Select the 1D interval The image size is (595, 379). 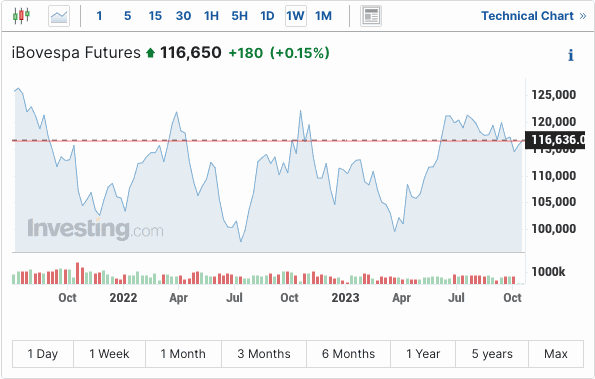click(x=267, y=16)
